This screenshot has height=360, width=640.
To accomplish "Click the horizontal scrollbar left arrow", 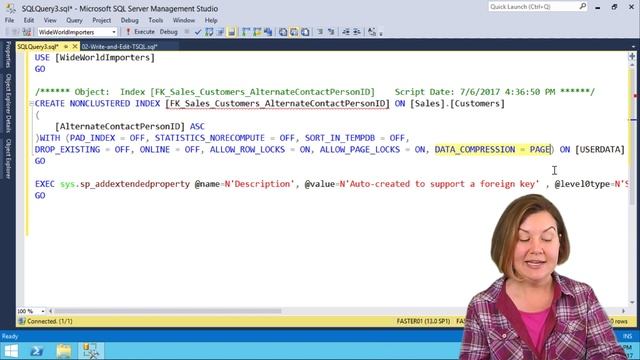I will point(50,311).
